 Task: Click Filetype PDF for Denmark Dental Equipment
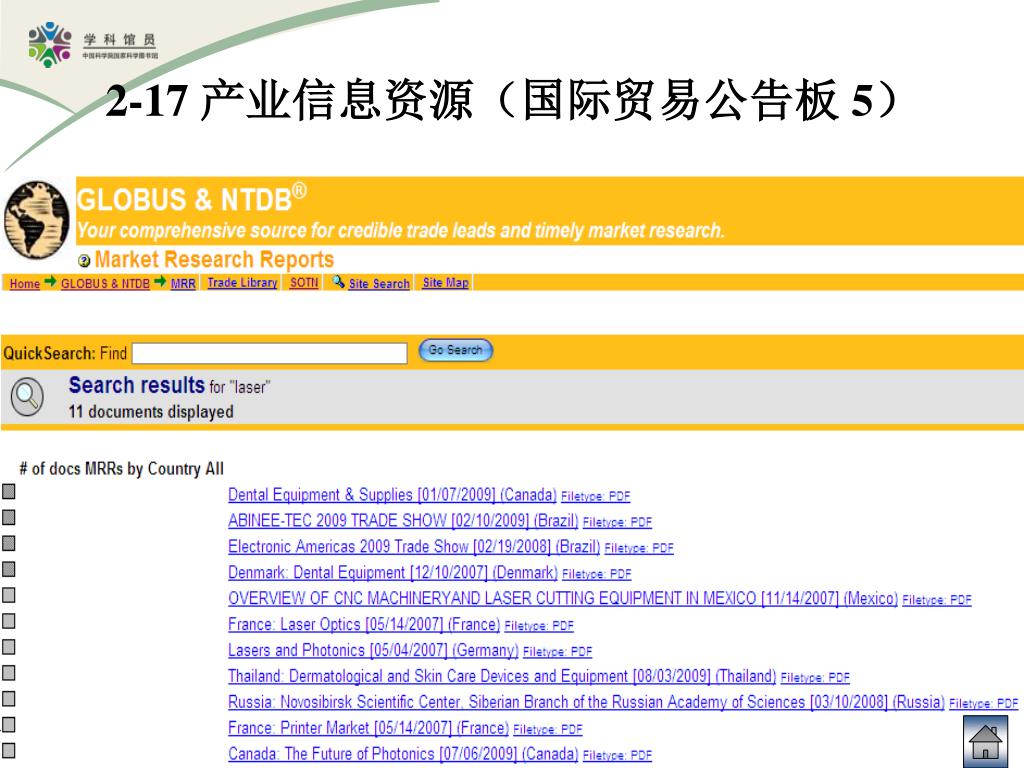point(597,574)
